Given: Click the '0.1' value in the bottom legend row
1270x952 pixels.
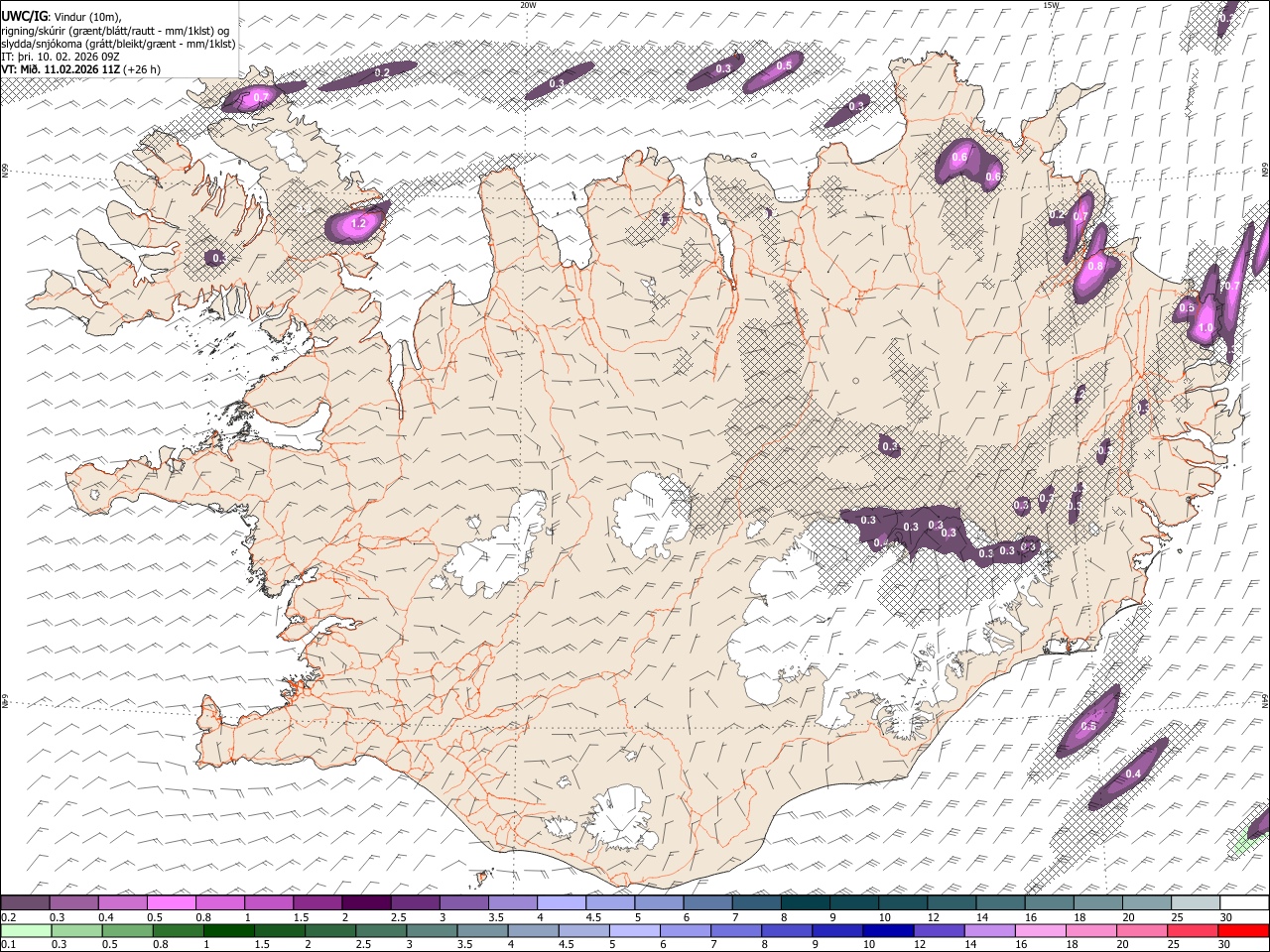Looking at the screenshot, I should tap(8, 944).
